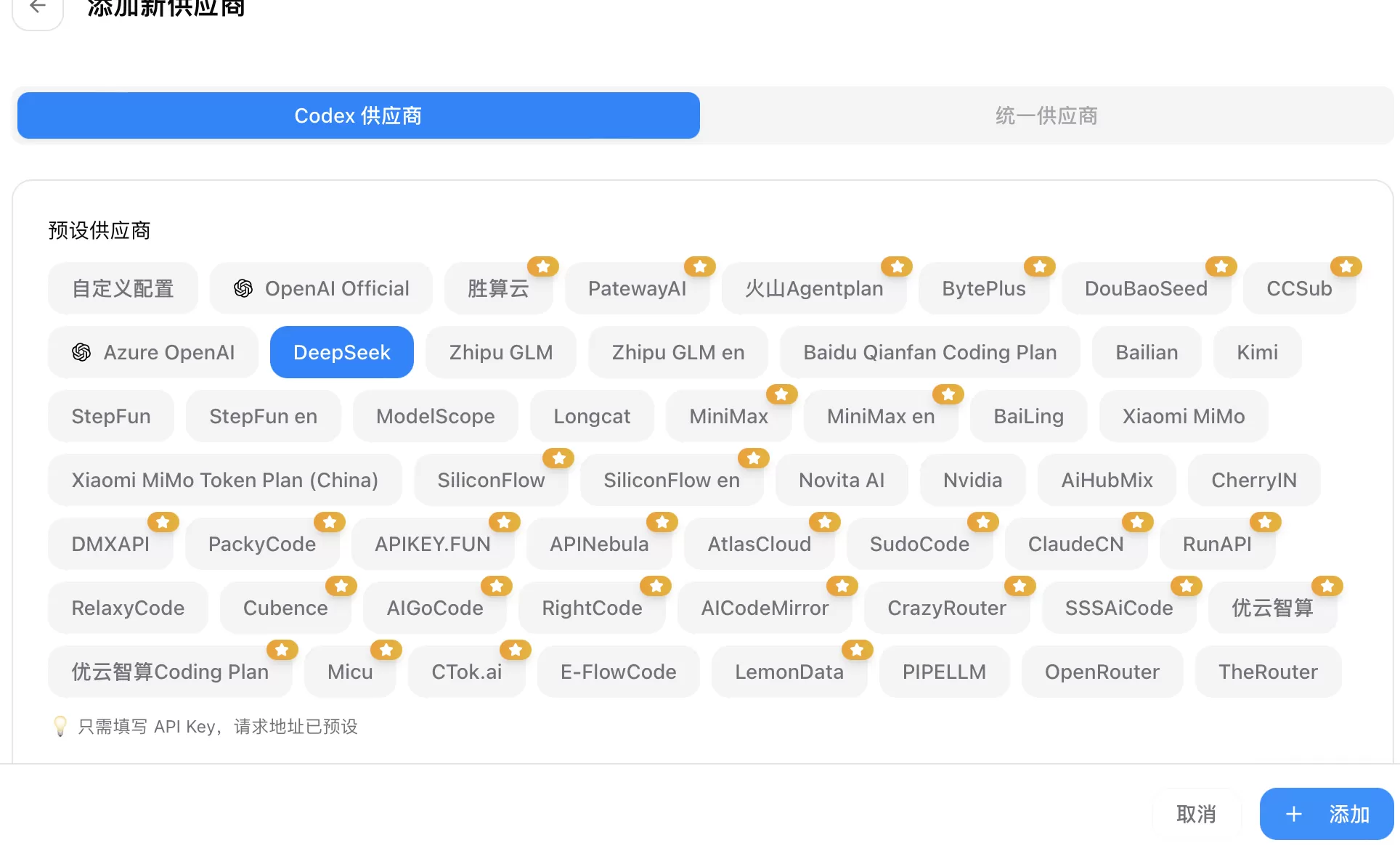Select Azure OpenAI preset
Image resolution: width=1400 pixels, height=848 pixels.
153,352
